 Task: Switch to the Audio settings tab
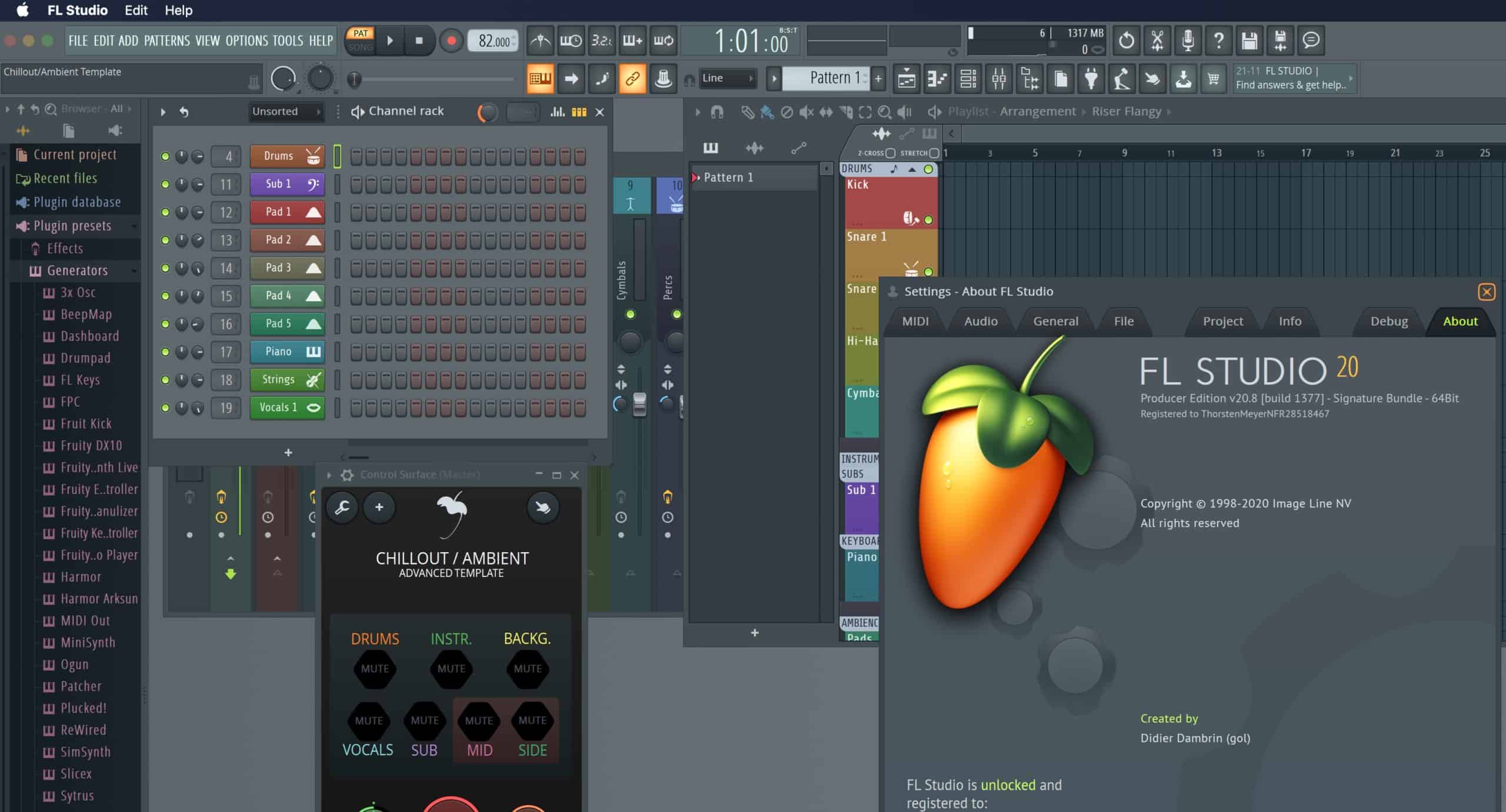tap(980, 321)
